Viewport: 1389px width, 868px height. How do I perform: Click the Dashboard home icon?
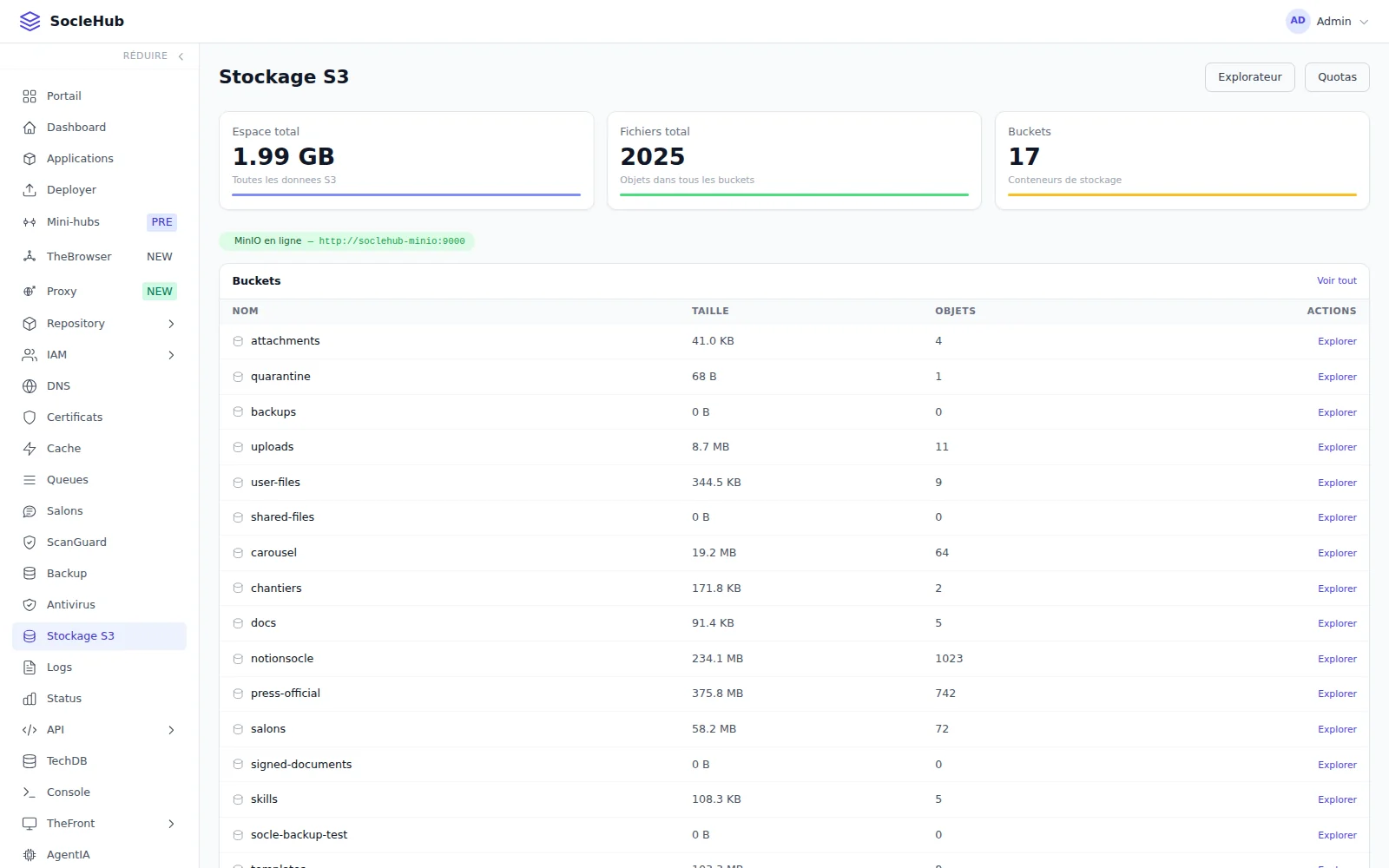pyautogui.click(x=30, y=128)
